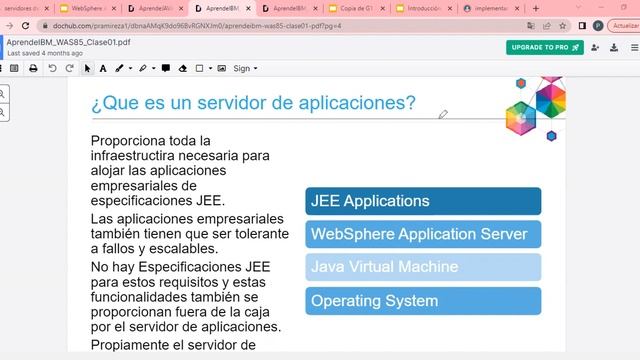Zoom out with lower magnifier
The height and width of the screenshot is (360, 640).
(x=2, y=112)
